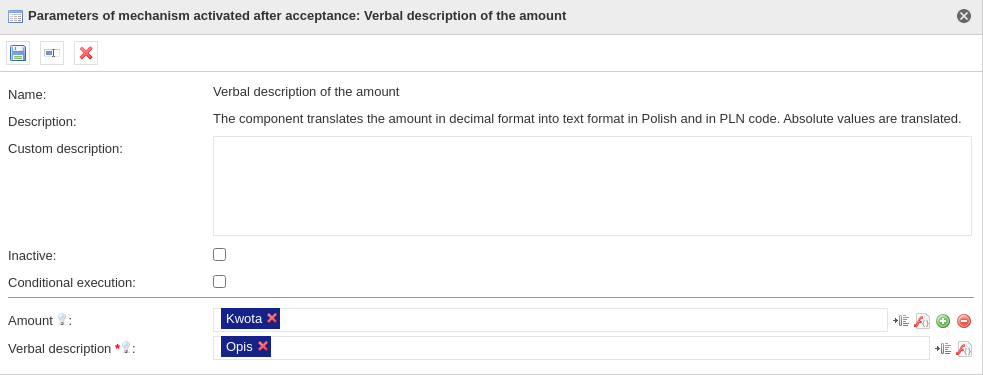This screenshot has height=375, width=983.
Task: Click the lightbulb hint next to Amount
Action: point(61,319)
